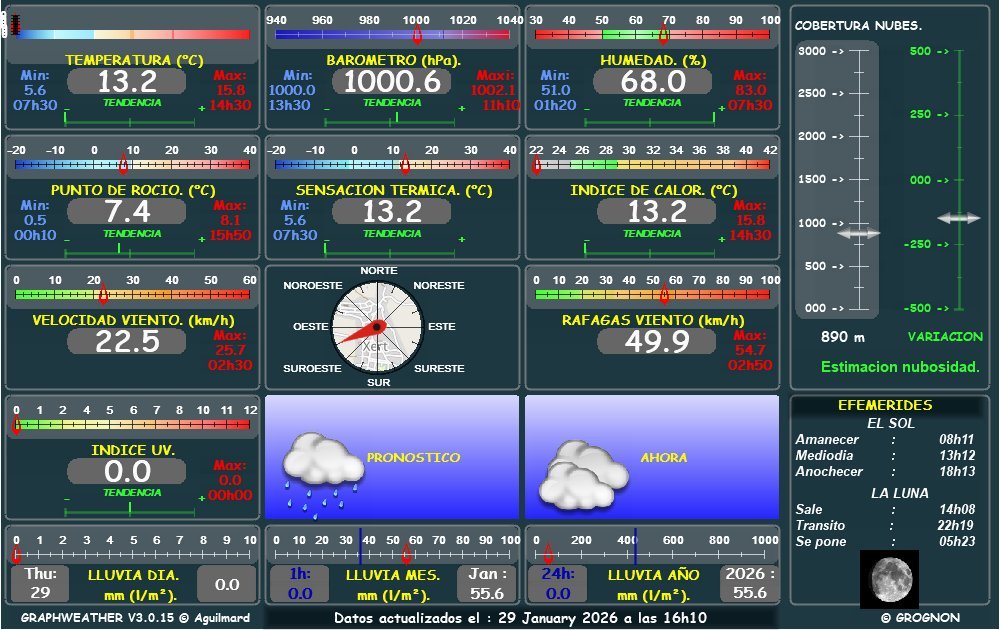This screenshot has width=1000, height=630.
Task: Click the Variacion scale arrow marker
Action: [958, 217]
